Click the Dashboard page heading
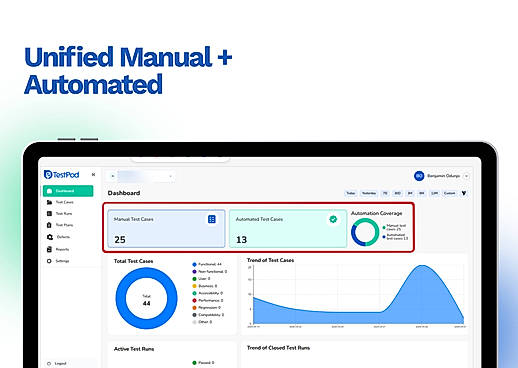 click(x=124, y=193)
